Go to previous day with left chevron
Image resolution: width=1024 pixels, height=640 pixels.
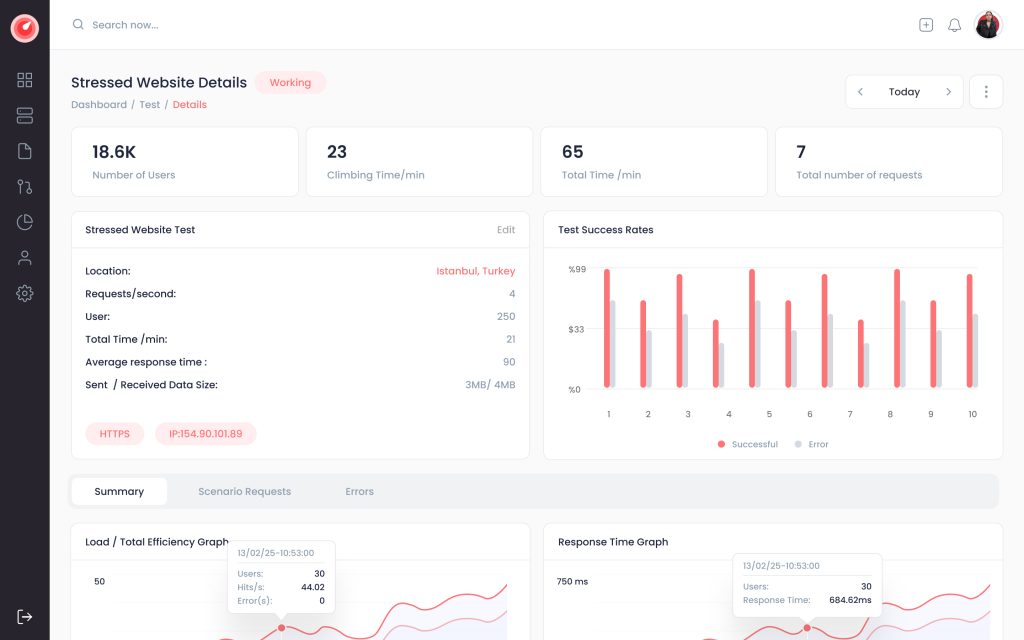click(860, 92)
